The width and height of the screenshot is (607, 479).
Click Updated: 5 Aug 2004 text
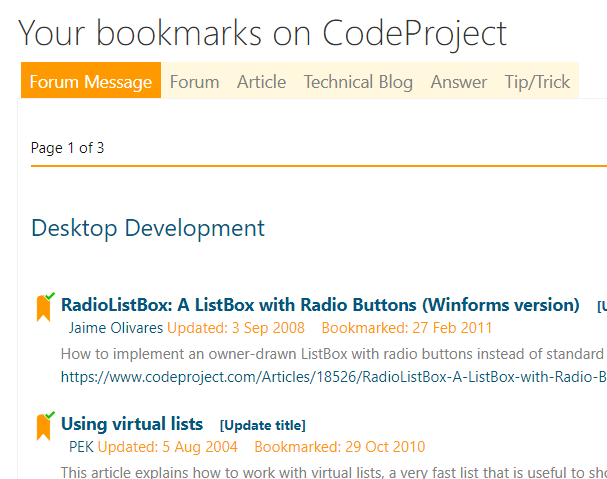tap(168, 447)
